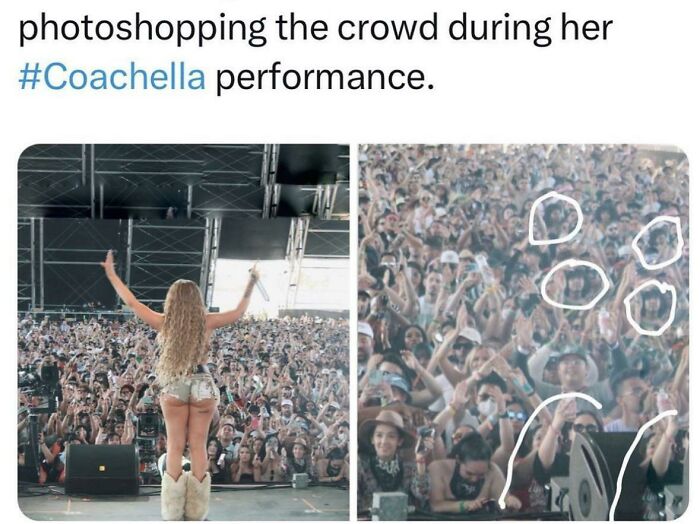Click the word "performance." in the tweet
Viewport: 700px width, 524px height.
[325, 77]
